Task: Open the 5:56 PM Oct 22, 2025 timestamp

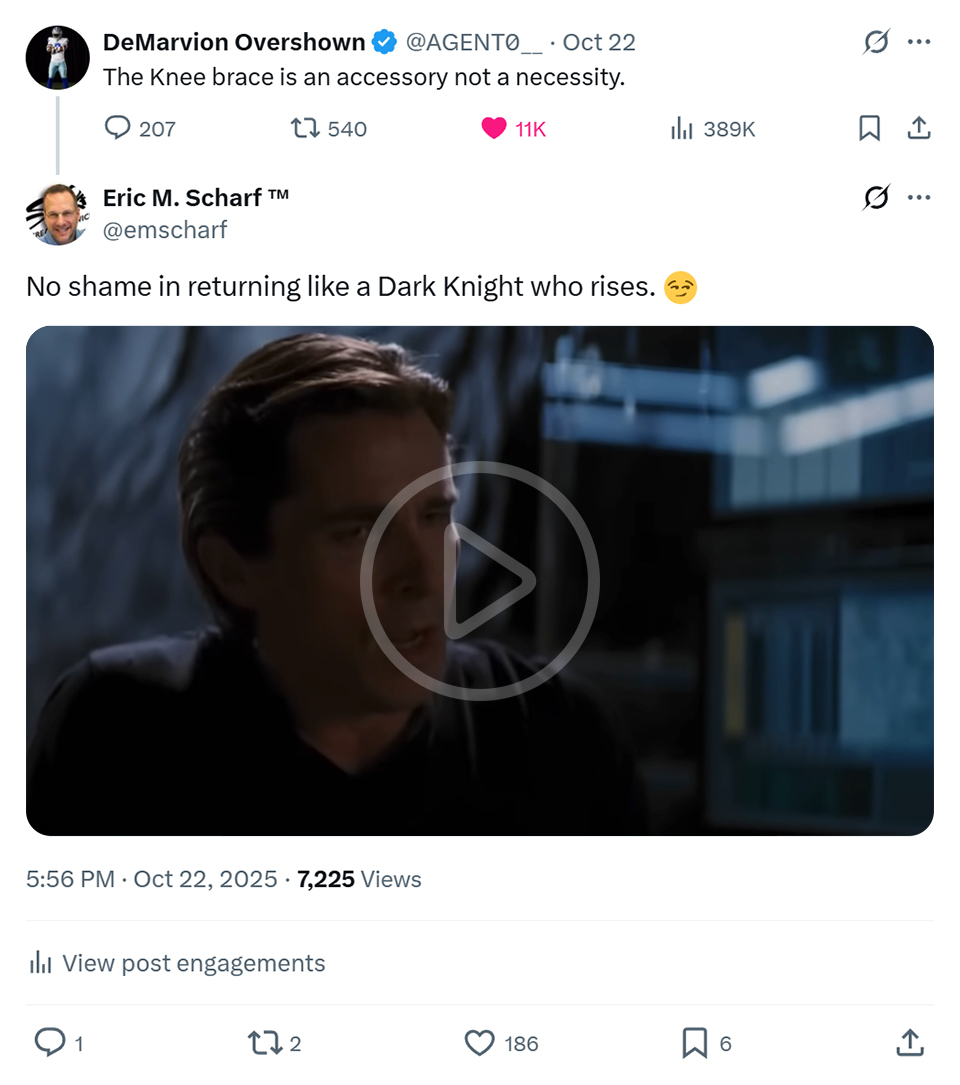Action: (x=152, y=879)
